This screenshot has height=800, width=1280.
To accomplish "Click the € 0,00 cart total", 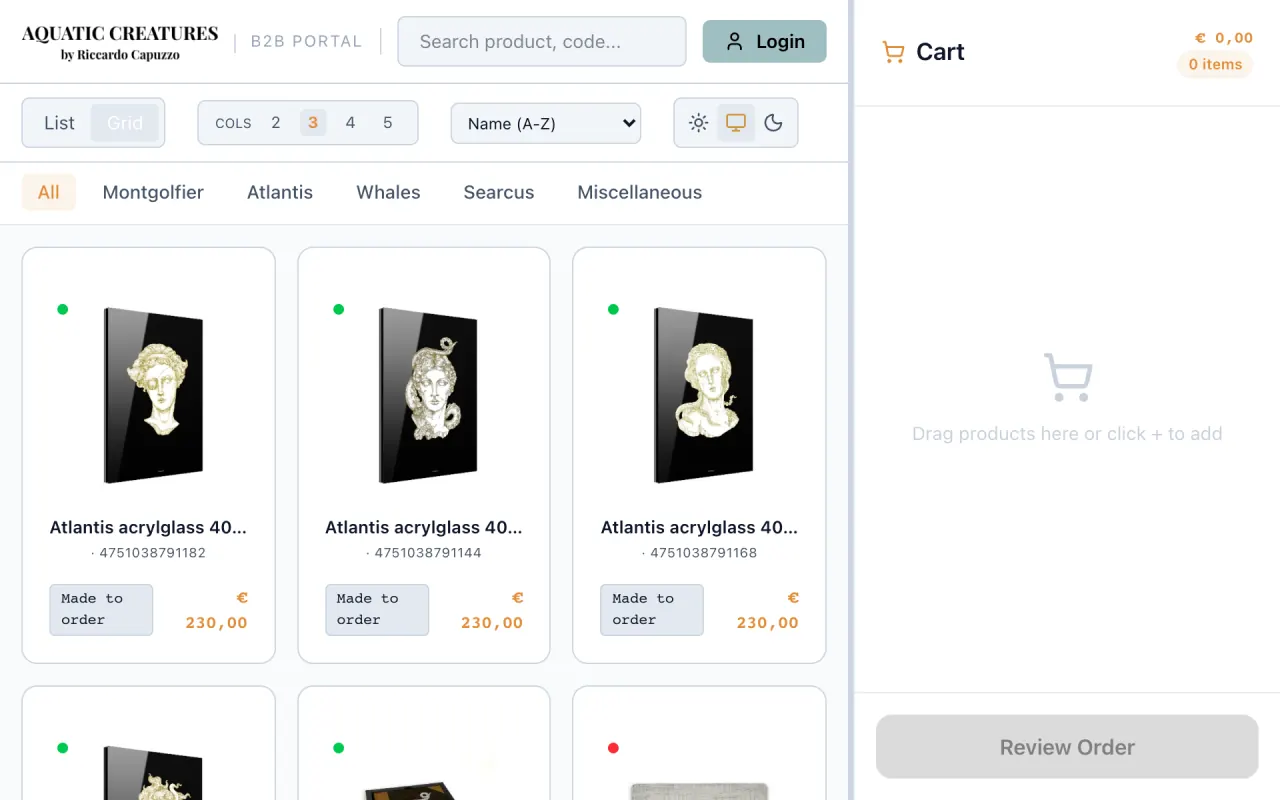I will click(x=1224, y=38).
